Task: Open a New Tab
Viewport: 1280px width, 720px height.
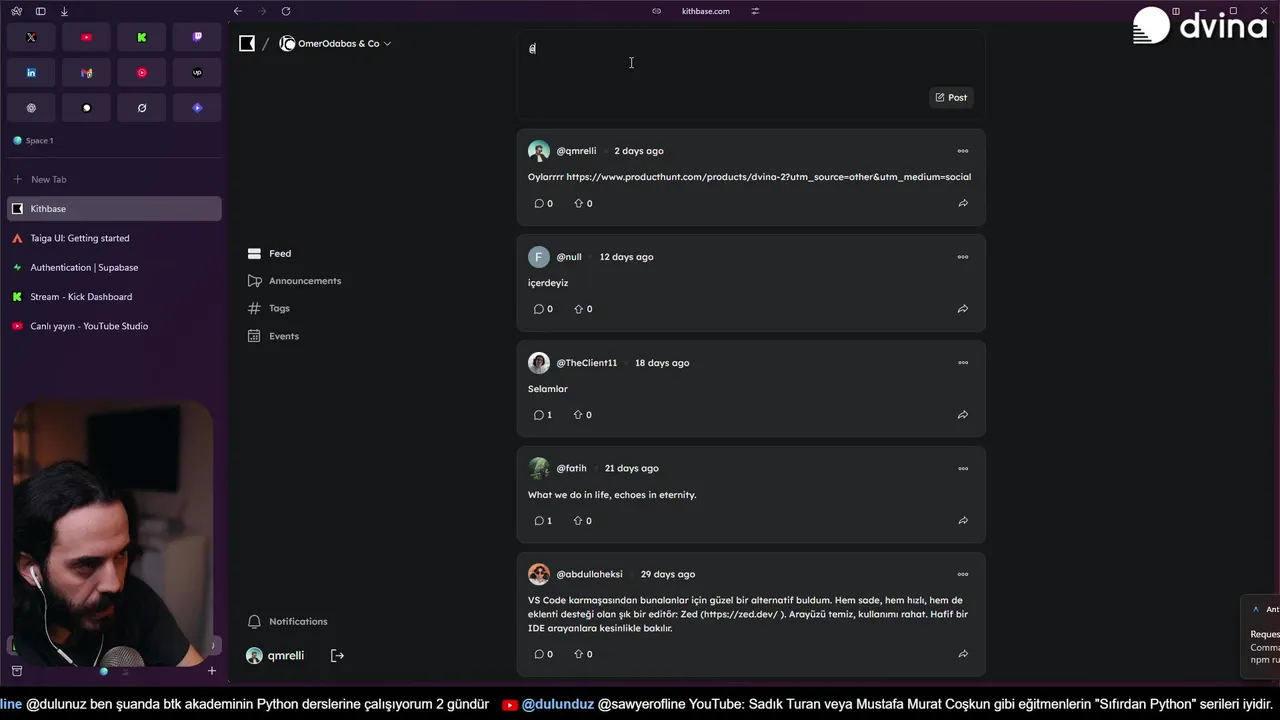Action: tap(114, 179)
